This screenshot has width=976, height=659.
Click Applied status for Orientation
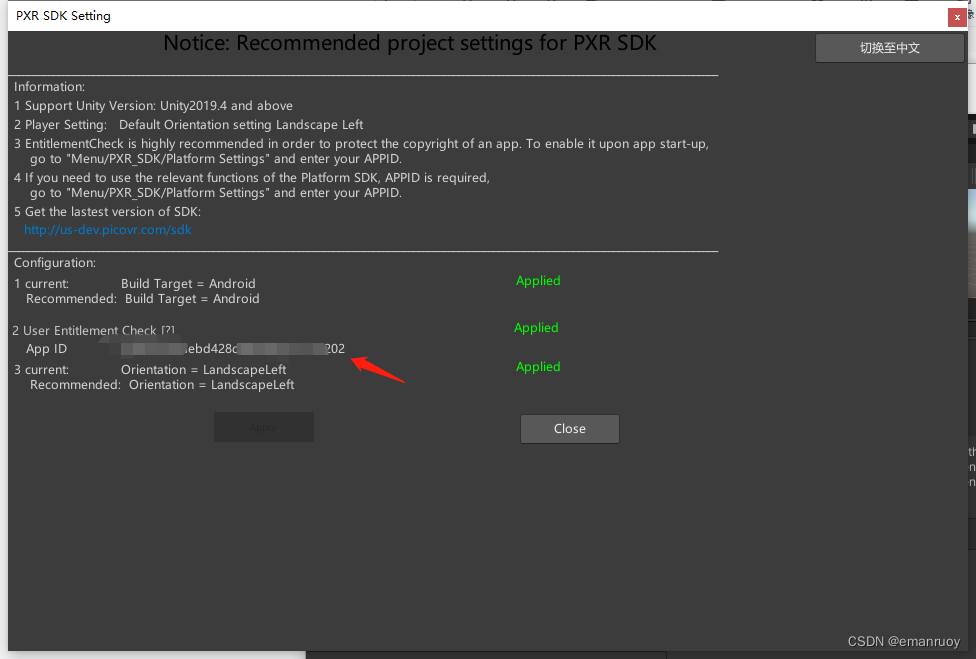pyautogui.click(x=538, y=367)
